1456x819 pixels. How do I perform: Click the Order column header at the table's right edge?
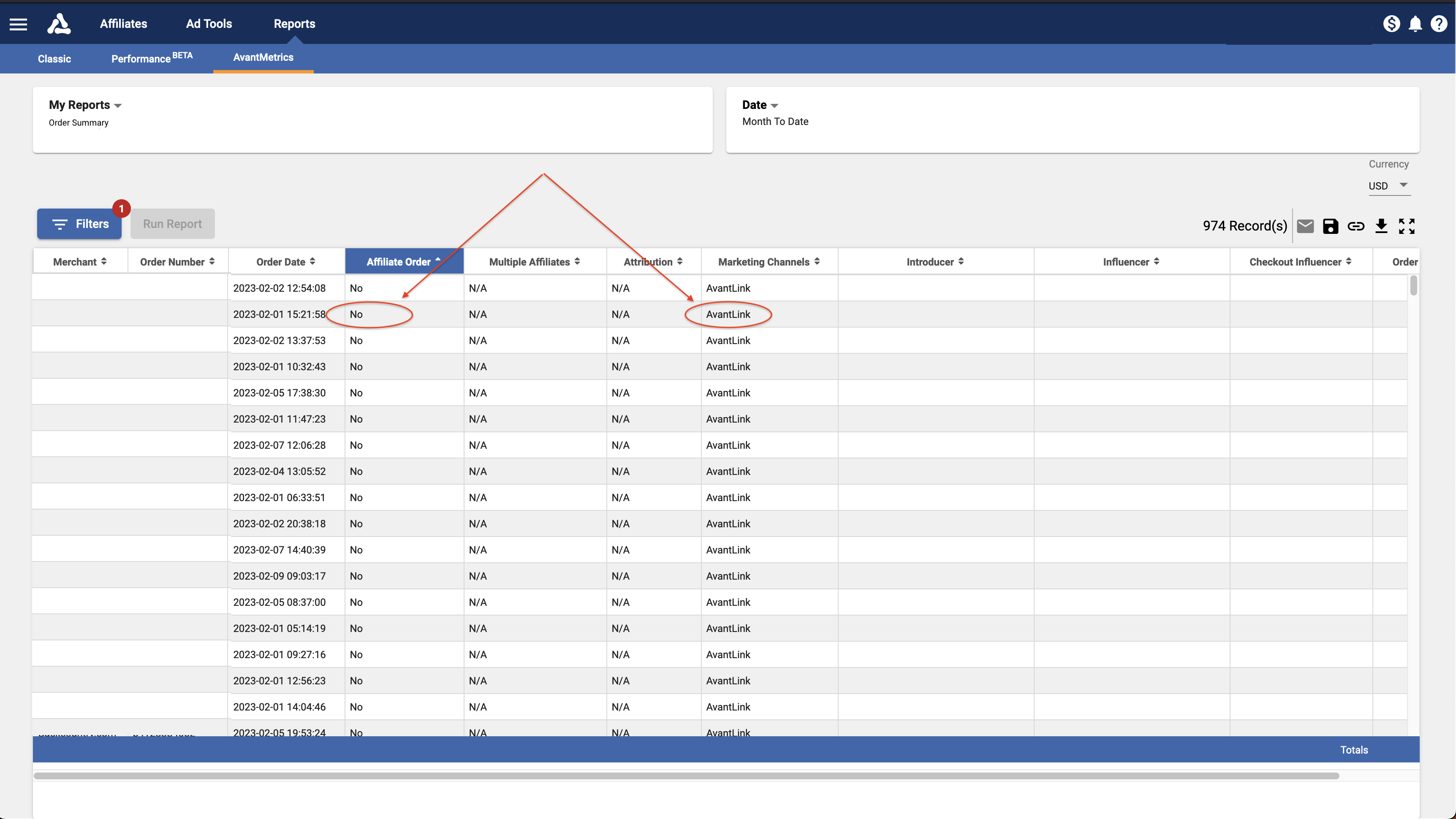click(x=1404, y=262)
